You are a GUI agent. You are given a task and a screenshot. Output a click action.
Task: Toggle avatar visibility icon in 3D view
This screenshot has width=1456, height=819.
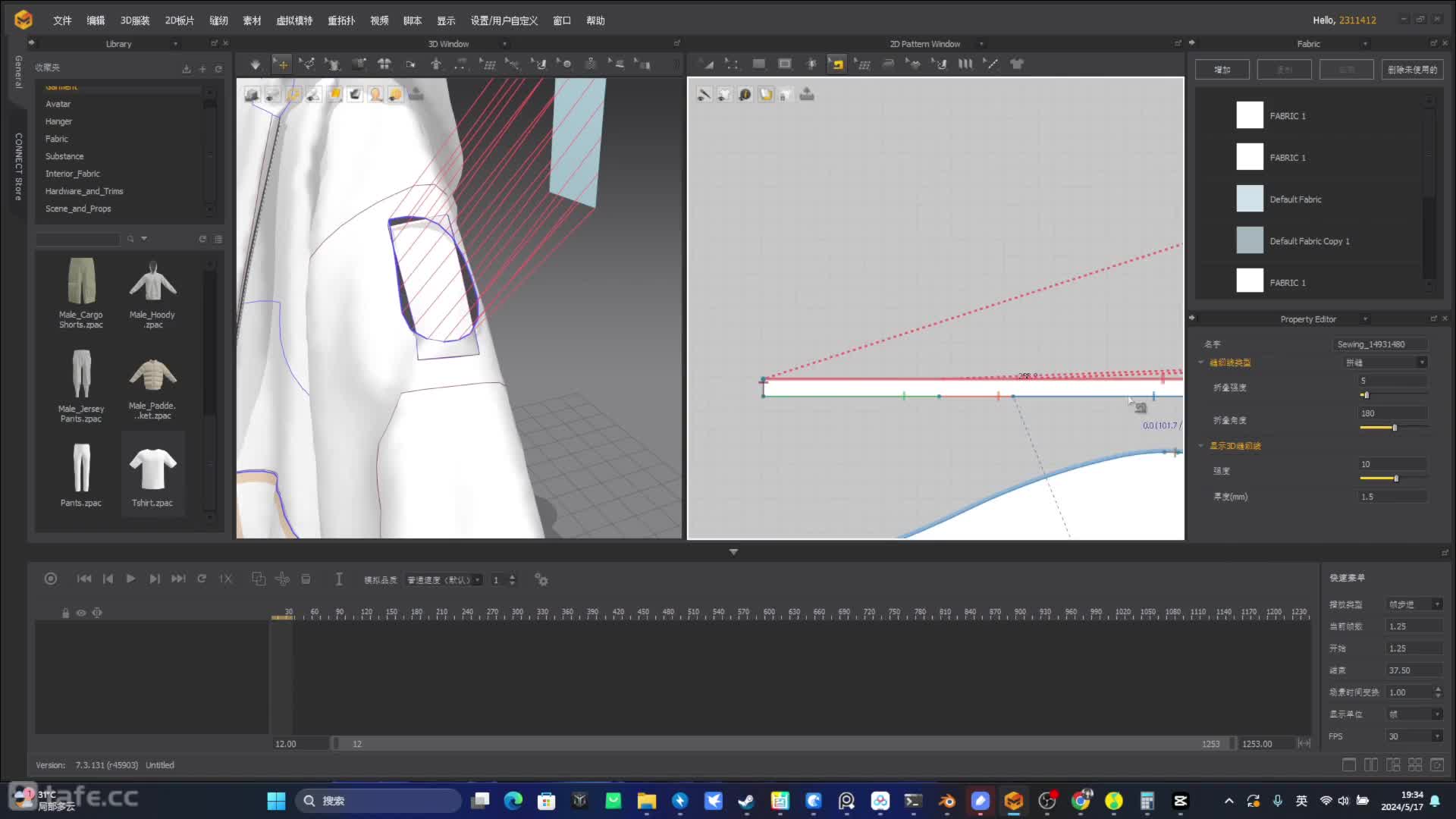point(375,94)
